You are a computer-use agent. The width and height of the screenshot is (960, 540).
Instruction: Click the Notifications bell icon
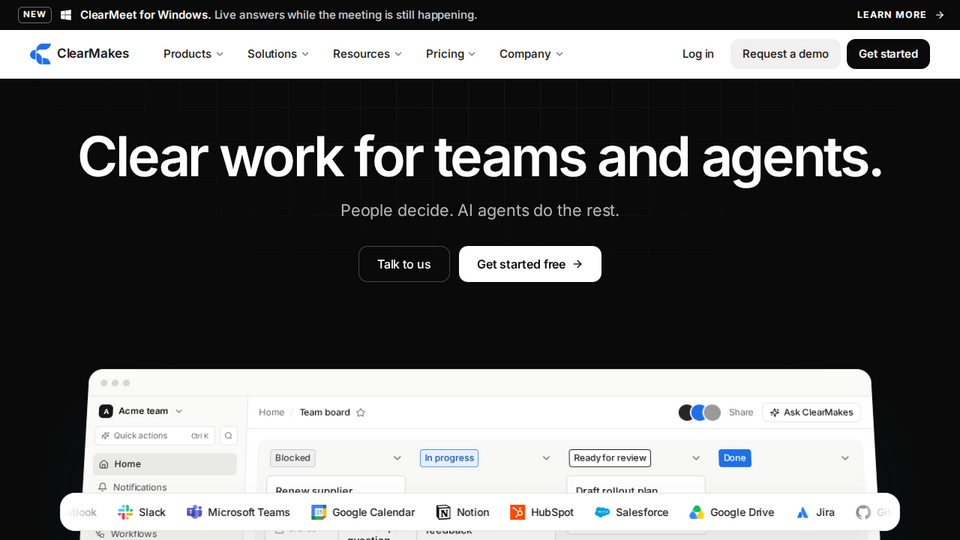tap(102, 487)
